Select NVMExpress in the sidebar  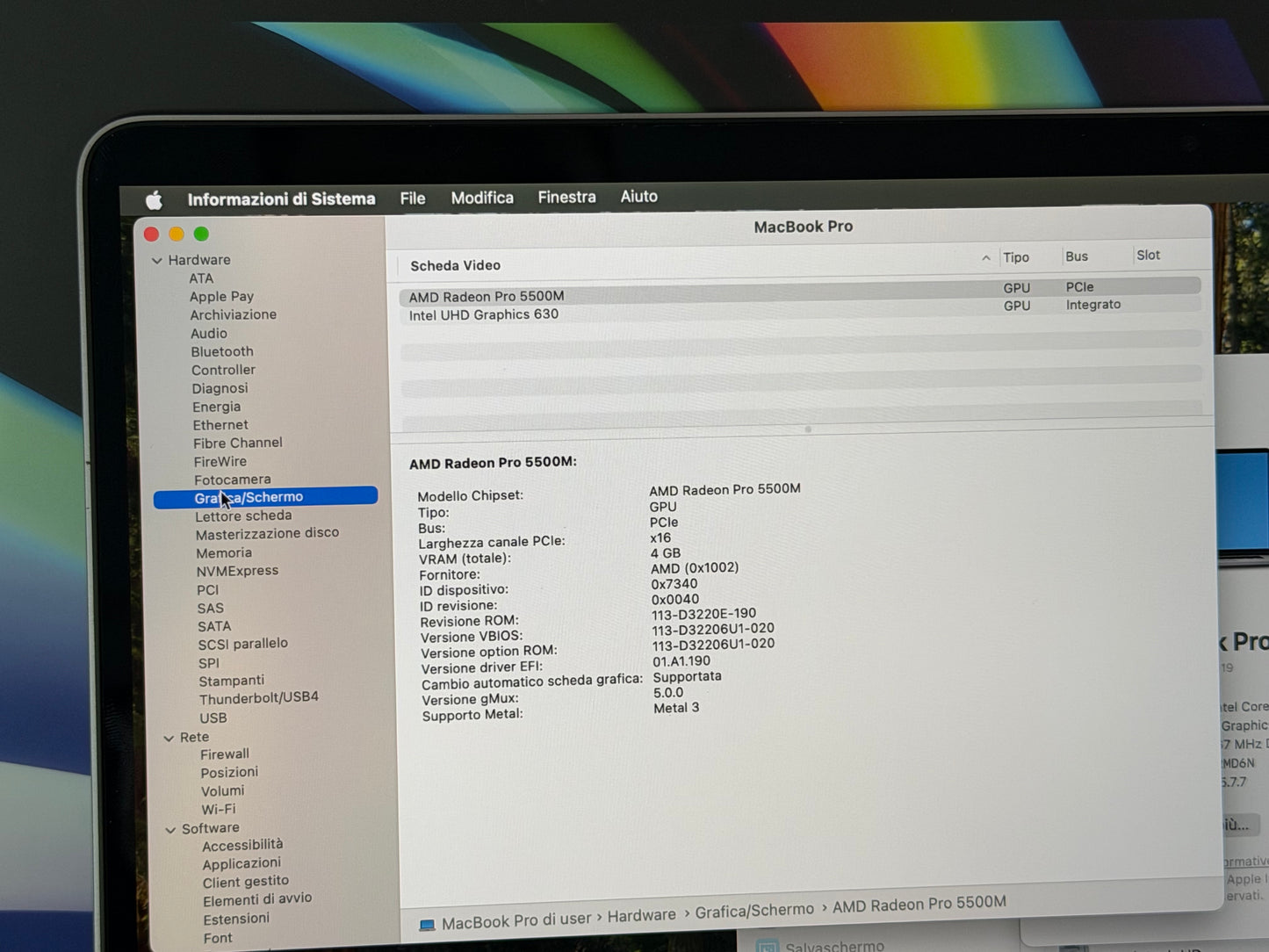tap(237, 571)
